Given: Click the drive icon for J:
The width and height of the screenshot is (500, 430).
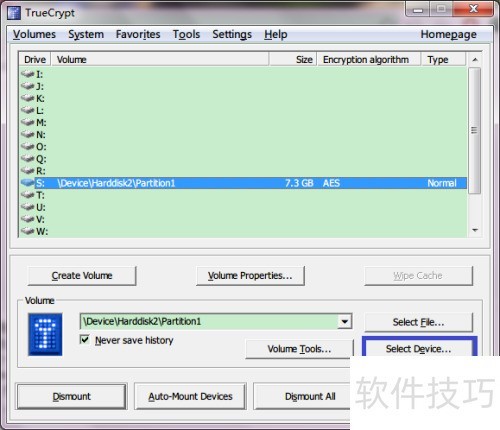Looking at the screenshot, I should pyautogui.click(x=28, y=86).
